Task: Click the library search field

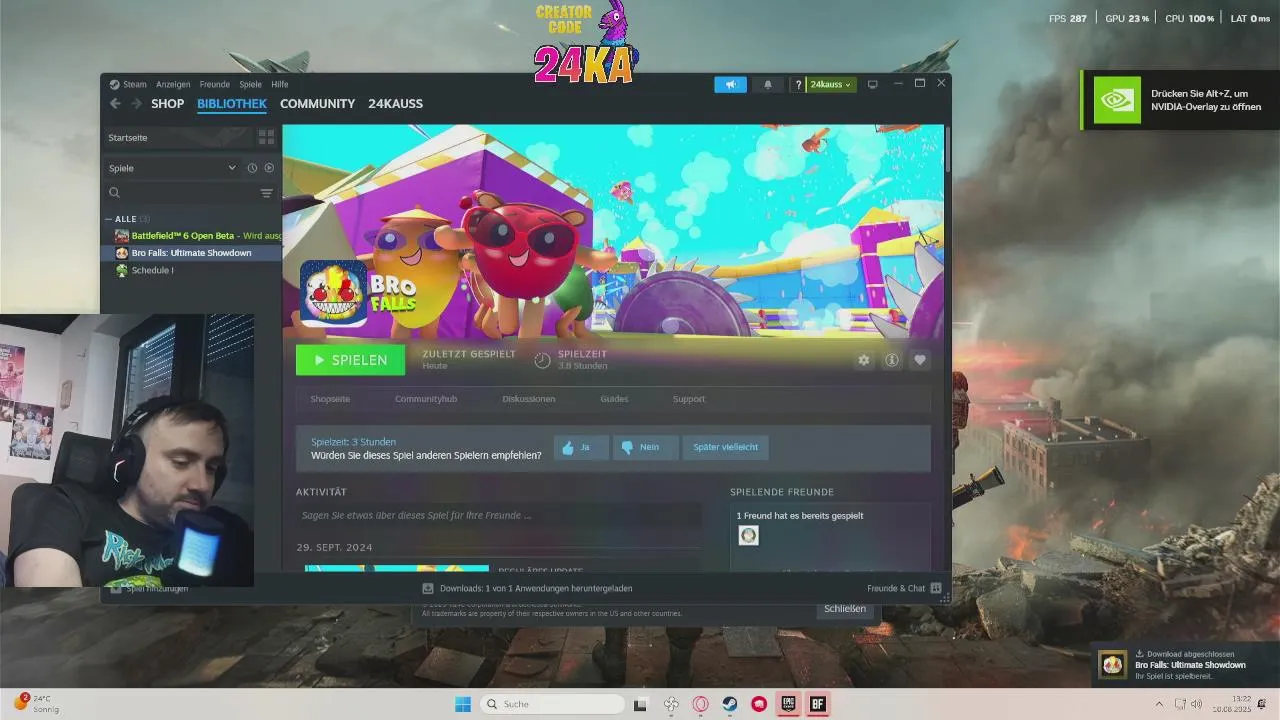Action: [180, 193]
